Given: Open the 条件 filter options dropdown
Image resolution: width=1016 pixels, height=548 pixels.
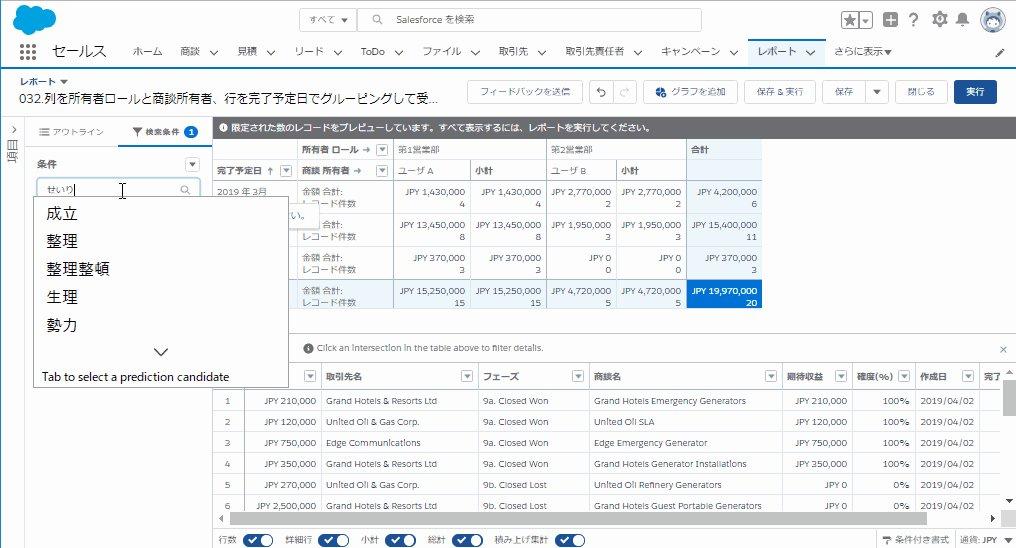Looking at the screenshot, I should pyautogui.click(x=192, y=165).
